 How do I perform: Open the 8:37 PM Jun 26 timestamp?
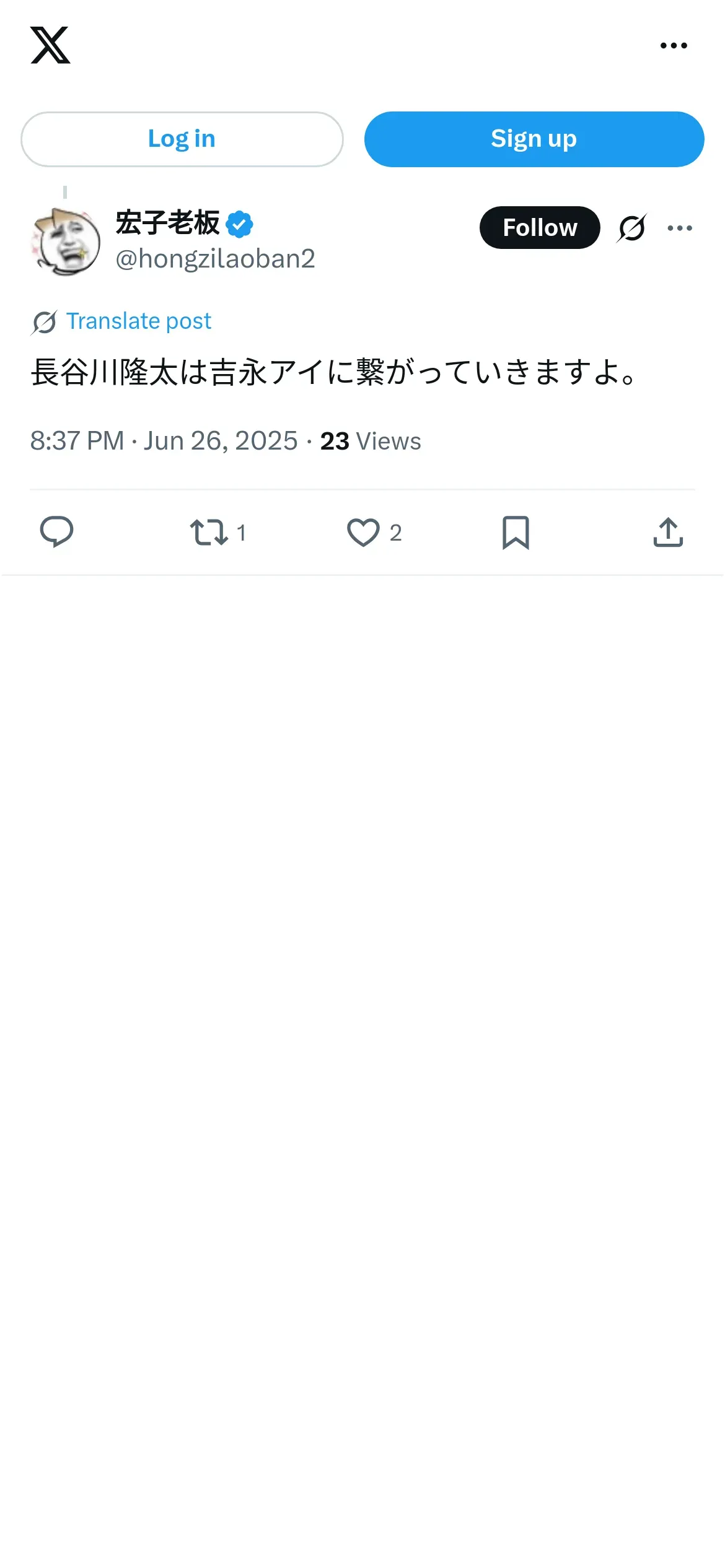click(x=164, y=442)
